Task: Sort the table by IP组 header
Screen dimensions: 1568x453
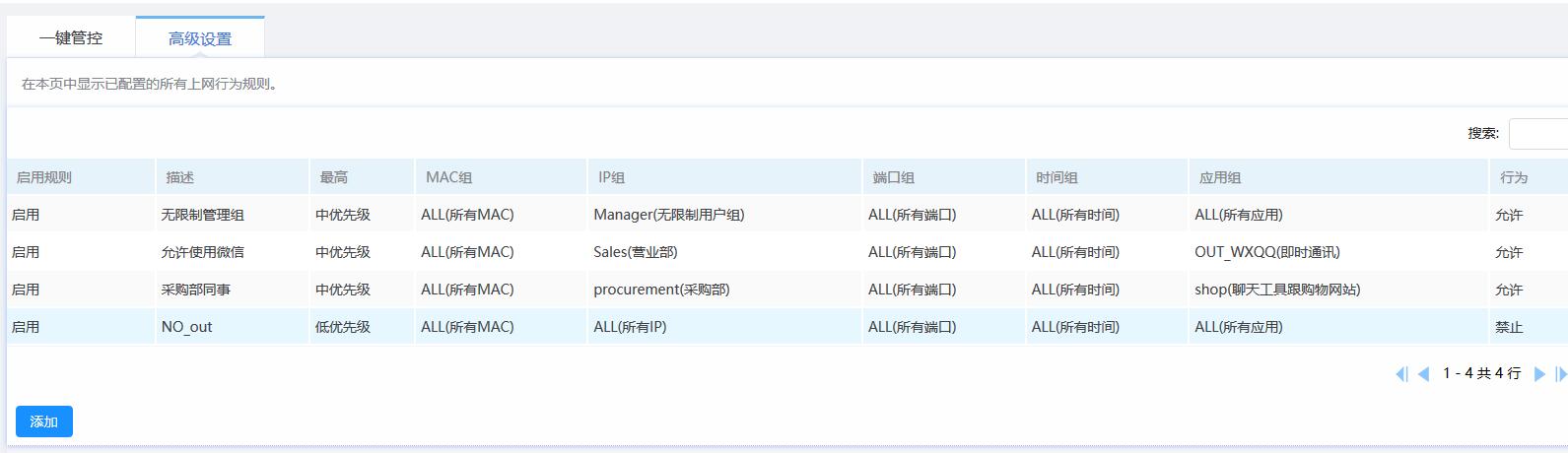Action: [612, 177]
